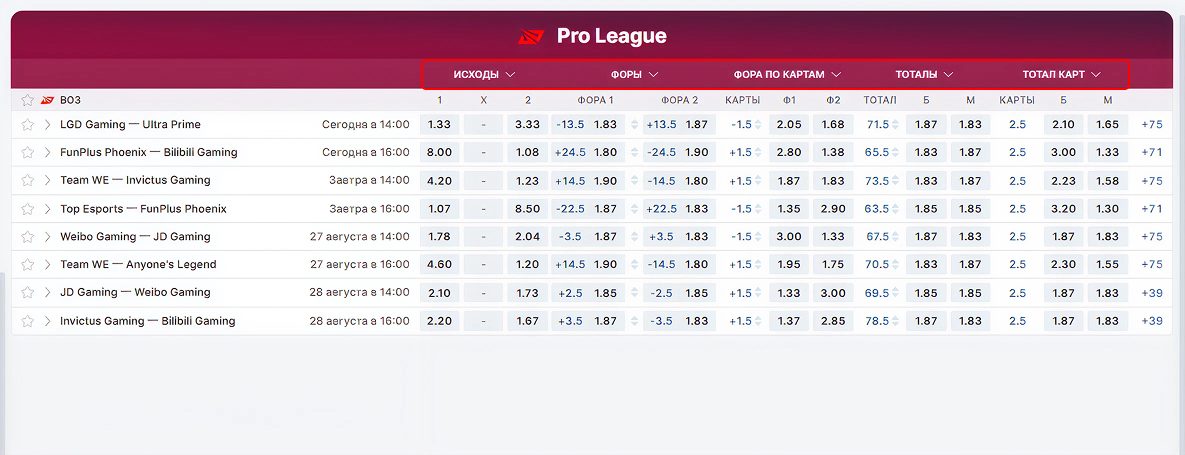Click the Dota icon next to BO3
The image size is (1185, 455).
(47, 100)
